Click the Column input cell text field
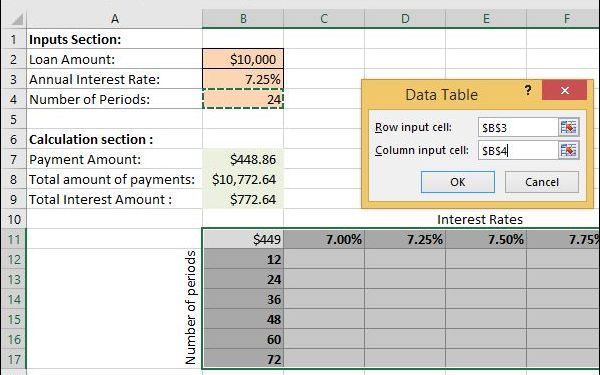The width and height of the screenshot is (600, 375). 518,150
